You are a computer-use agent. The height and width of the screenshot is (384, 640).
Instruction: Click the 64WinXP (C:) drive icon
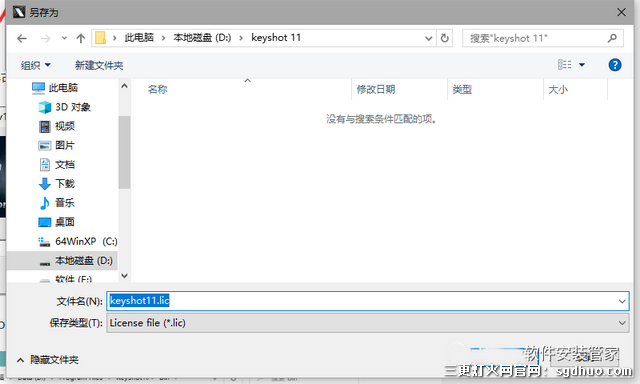[x=44, y=242]
